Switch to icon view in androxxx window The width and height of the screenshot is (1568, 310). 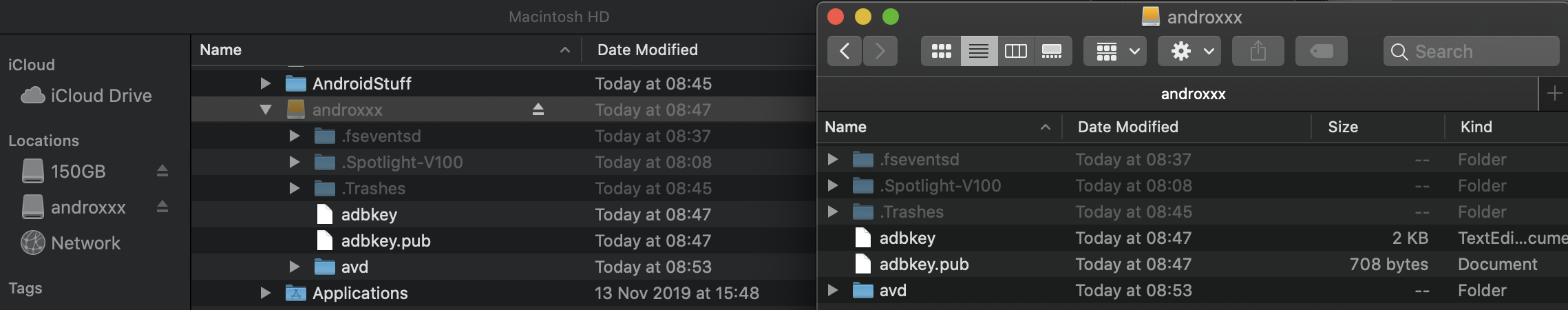941,51
